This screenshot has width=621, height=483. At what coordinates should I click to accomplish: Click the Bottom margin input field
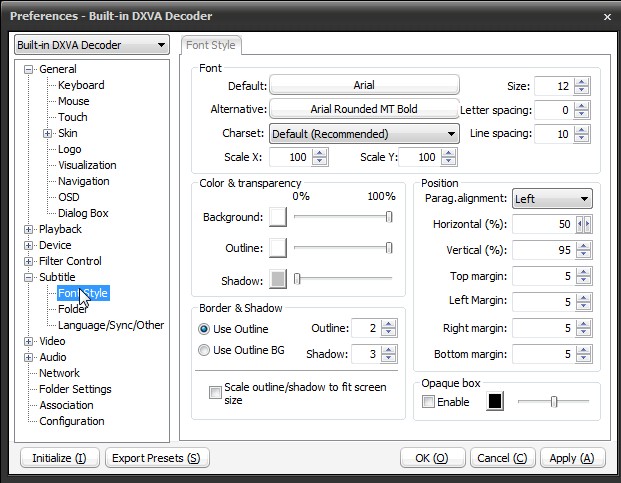click(544, 354)
